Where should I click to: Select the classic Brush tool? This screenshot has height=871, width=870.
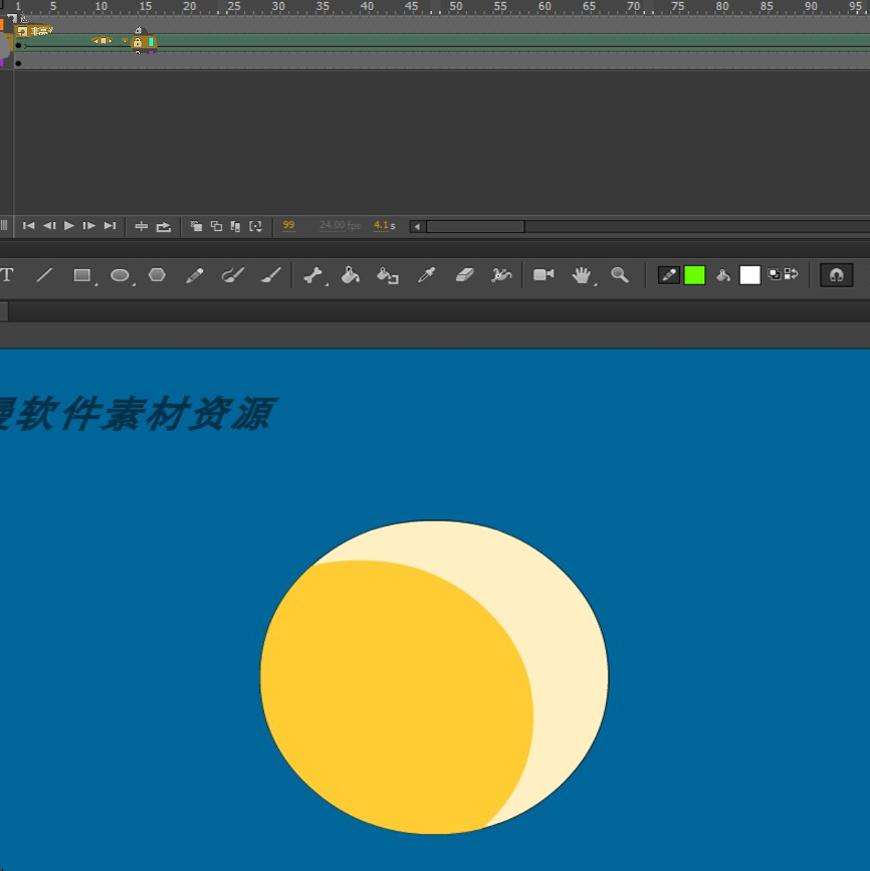[271, 275]
